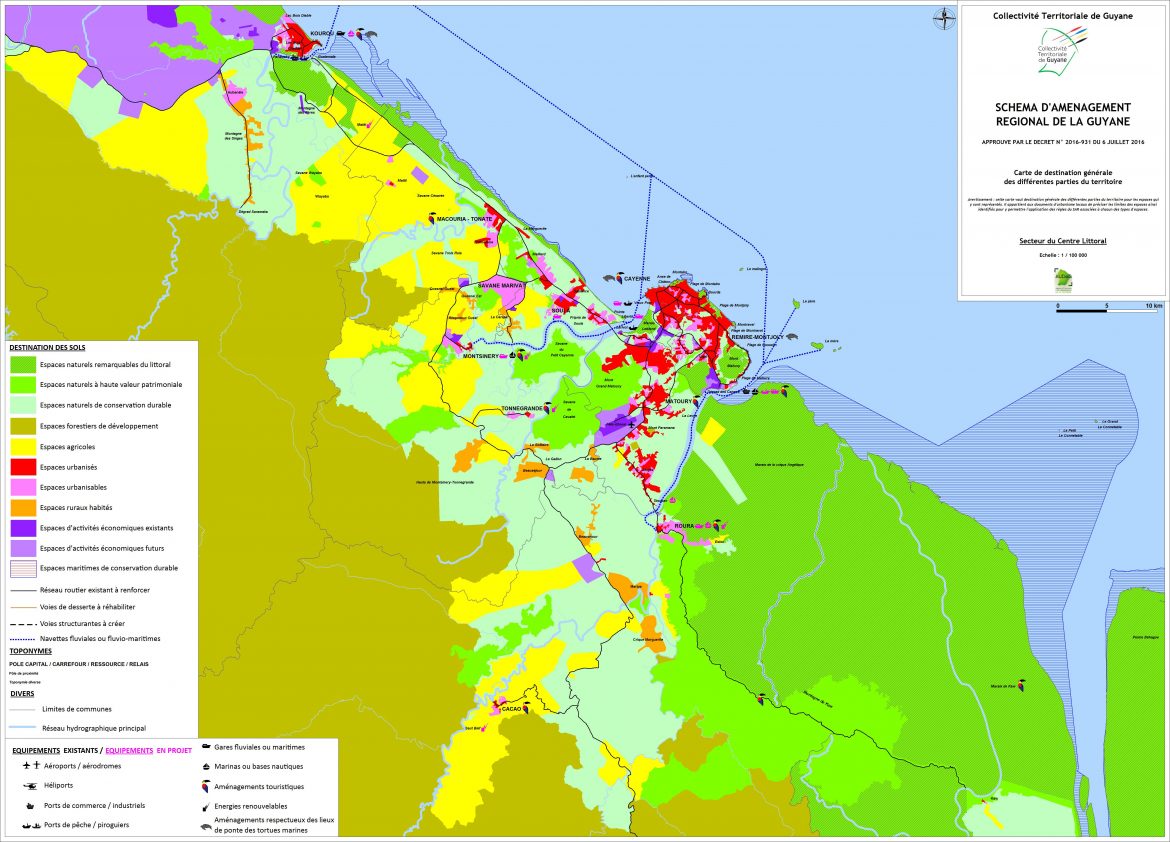Click the Gares fluviales ou maritimes icon
The height and width of the screenshot is (842, 1170).
point(205,747)
